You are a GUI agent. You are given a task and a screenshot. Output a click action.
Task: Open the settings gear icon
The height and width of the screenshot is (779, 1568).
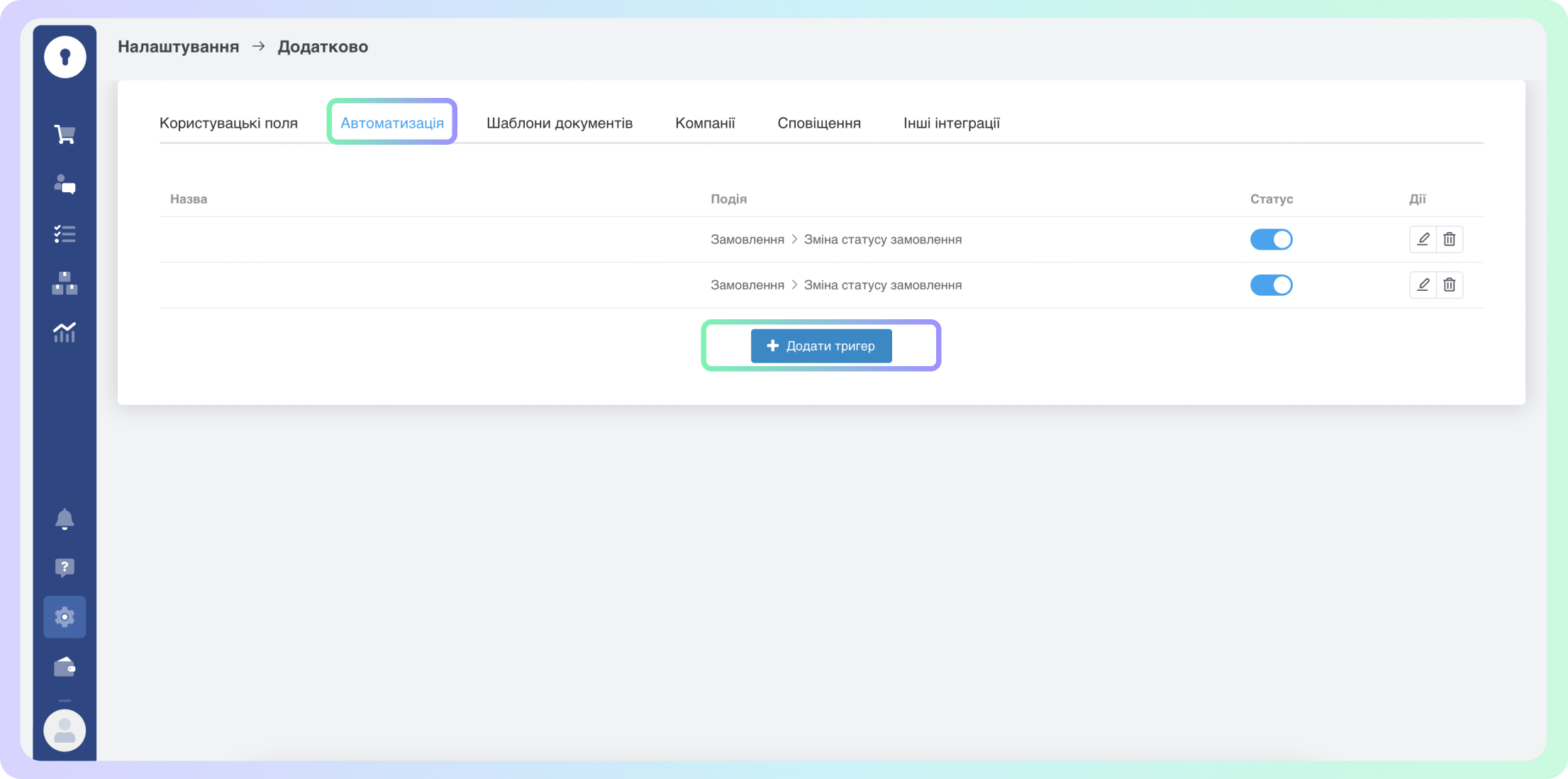pyautogui.click(x=65, y=617)
